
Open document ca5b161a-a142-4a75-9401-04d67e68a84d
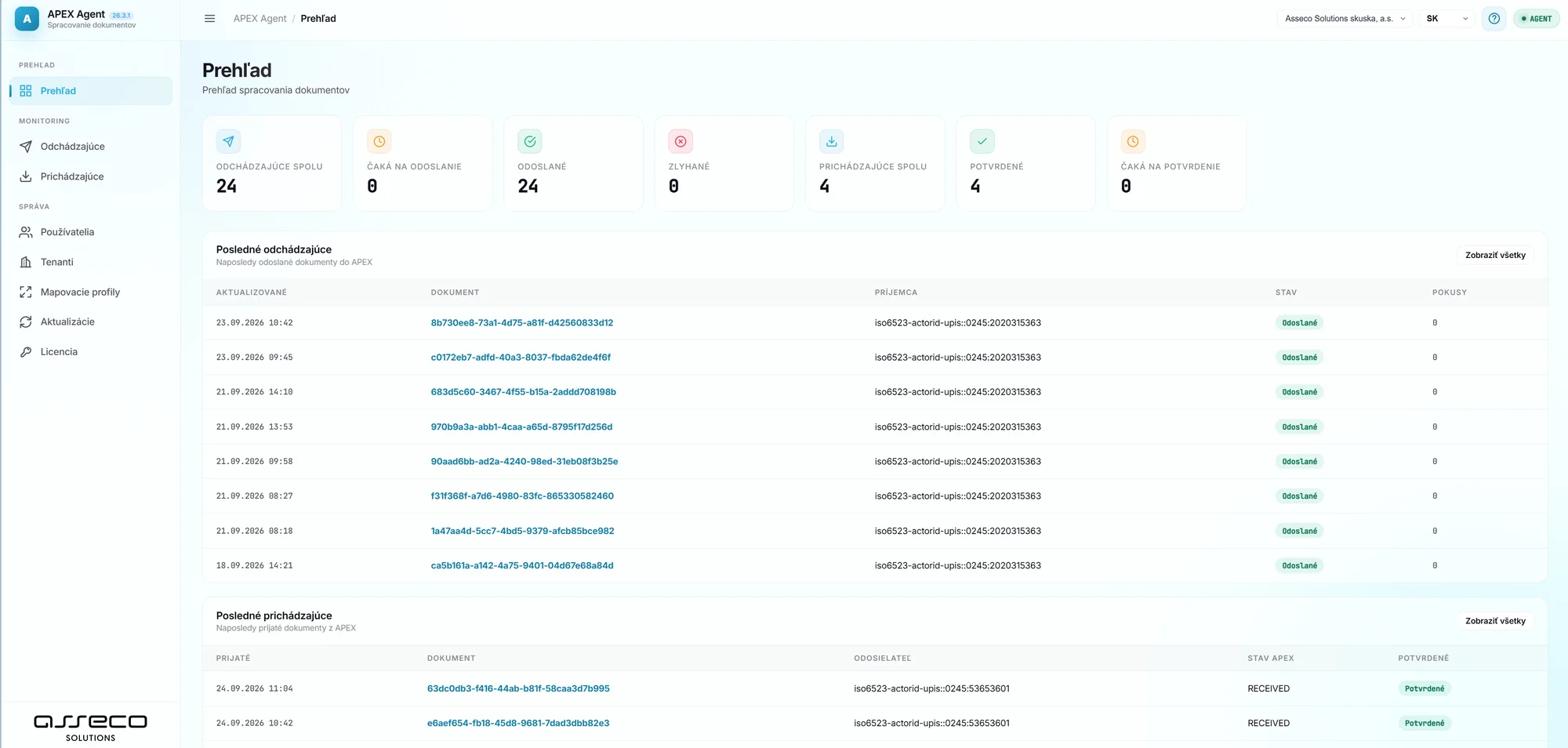[522, 565]
